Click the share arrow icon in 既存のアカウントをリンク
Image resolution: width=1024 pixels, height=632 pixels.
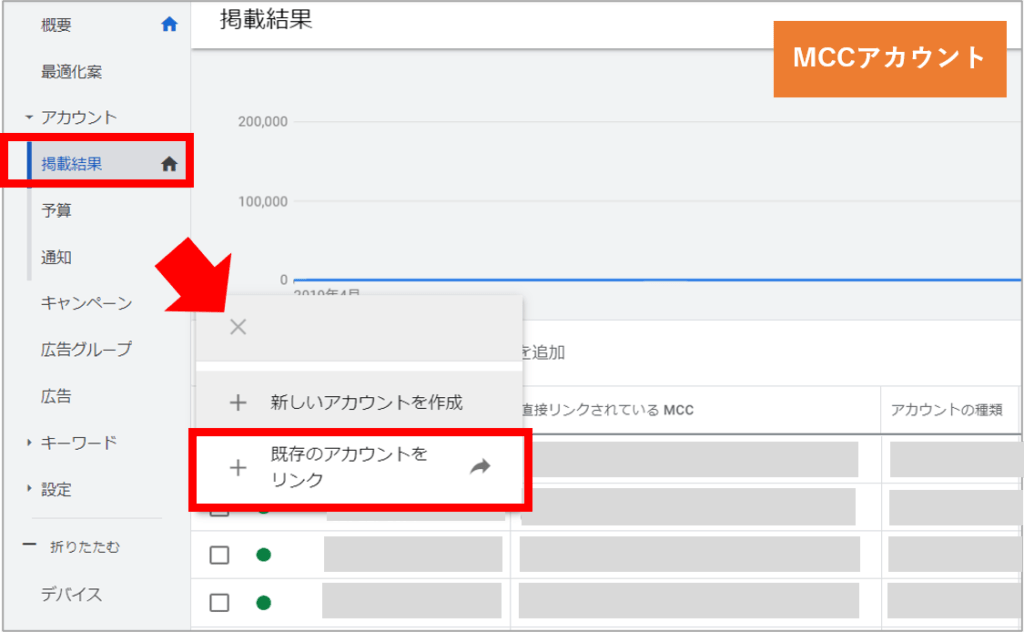pos(480,466)
